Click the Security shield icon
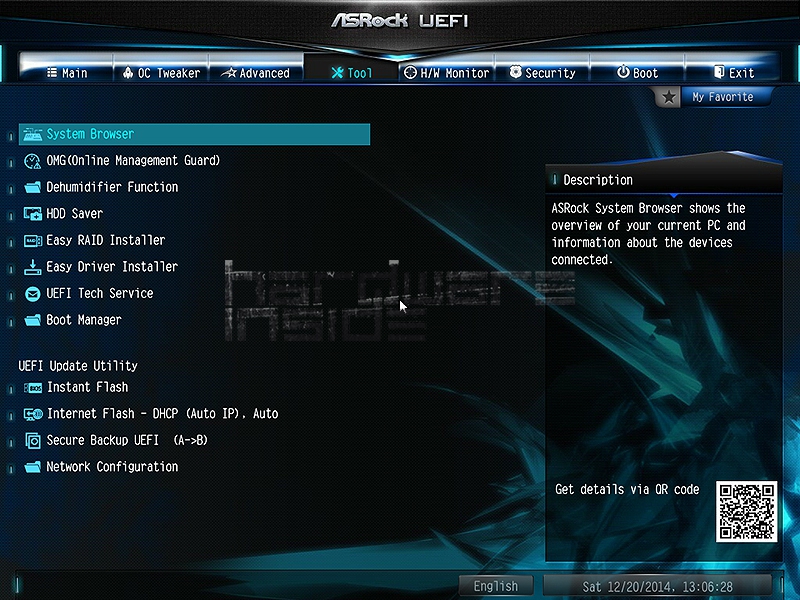The width and height of the screenshot is (800, 600). 516,72
